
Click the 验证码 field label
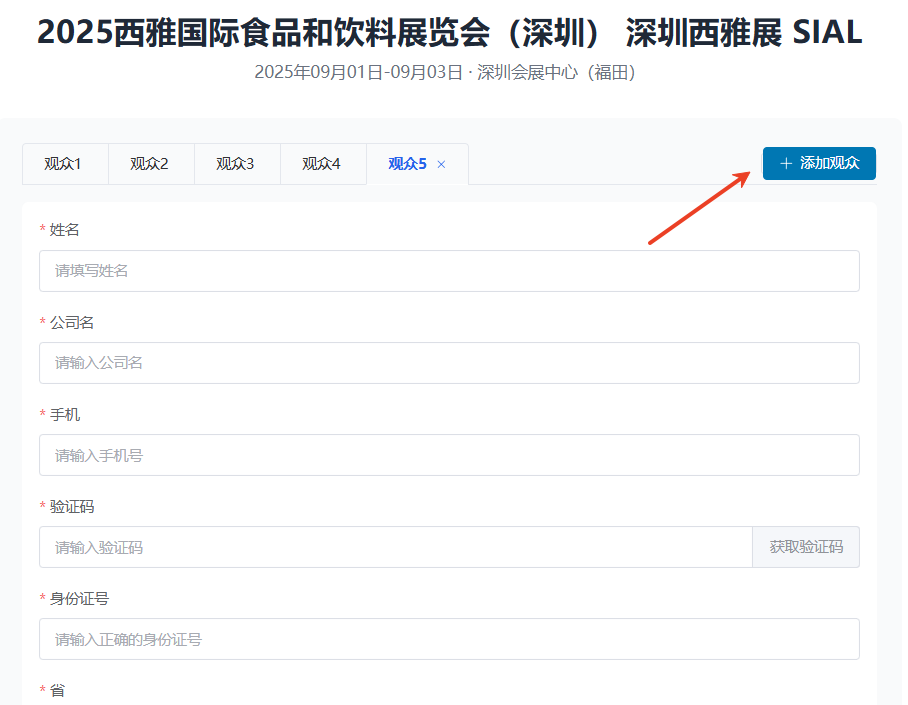(x=72, y=507)
